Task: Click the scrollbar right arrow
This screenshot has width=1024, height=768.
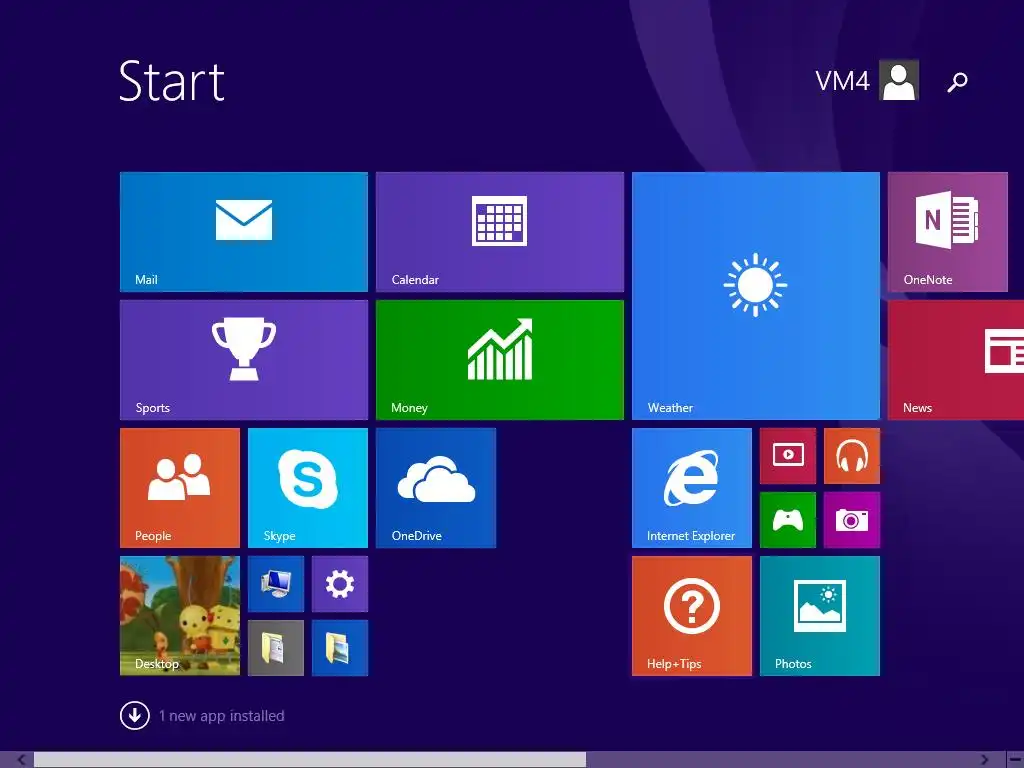Action: [x=985, y=760]
